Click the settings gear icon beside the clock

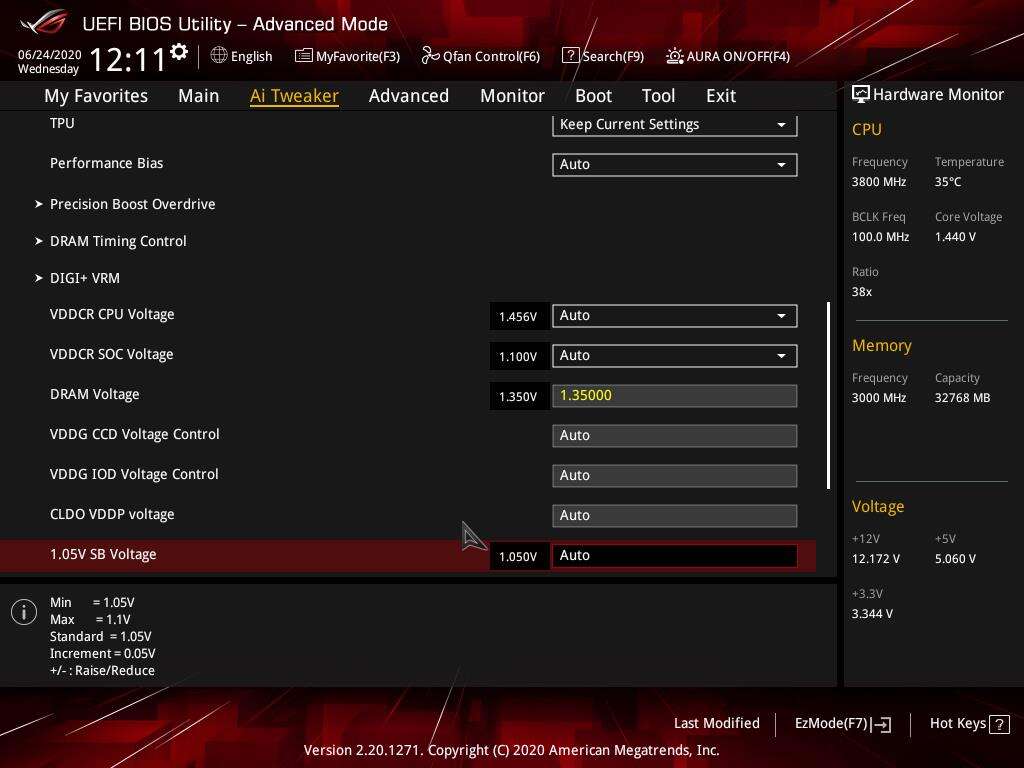pos(179,52)
